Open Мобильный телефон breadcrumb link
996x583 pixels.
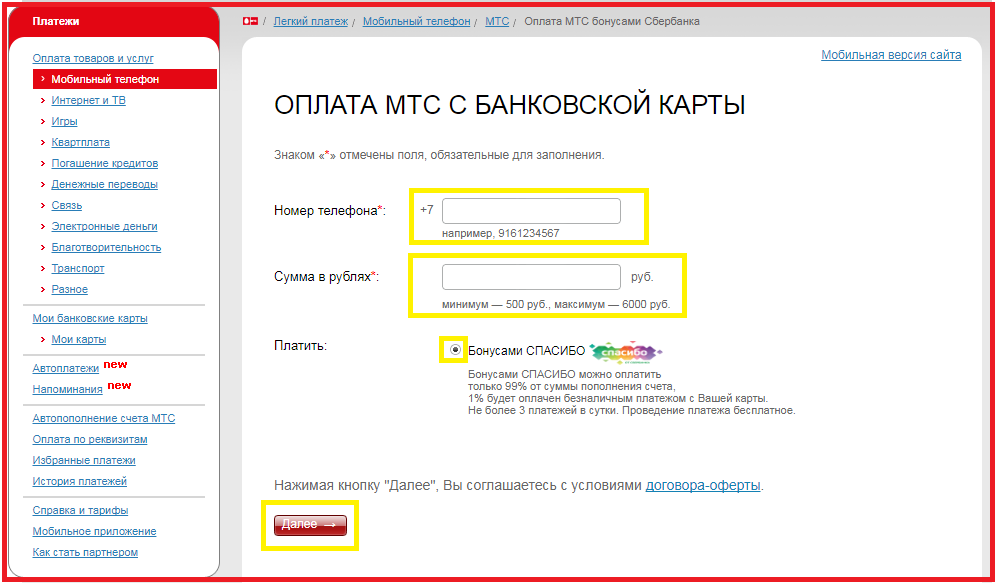point(417,22)
